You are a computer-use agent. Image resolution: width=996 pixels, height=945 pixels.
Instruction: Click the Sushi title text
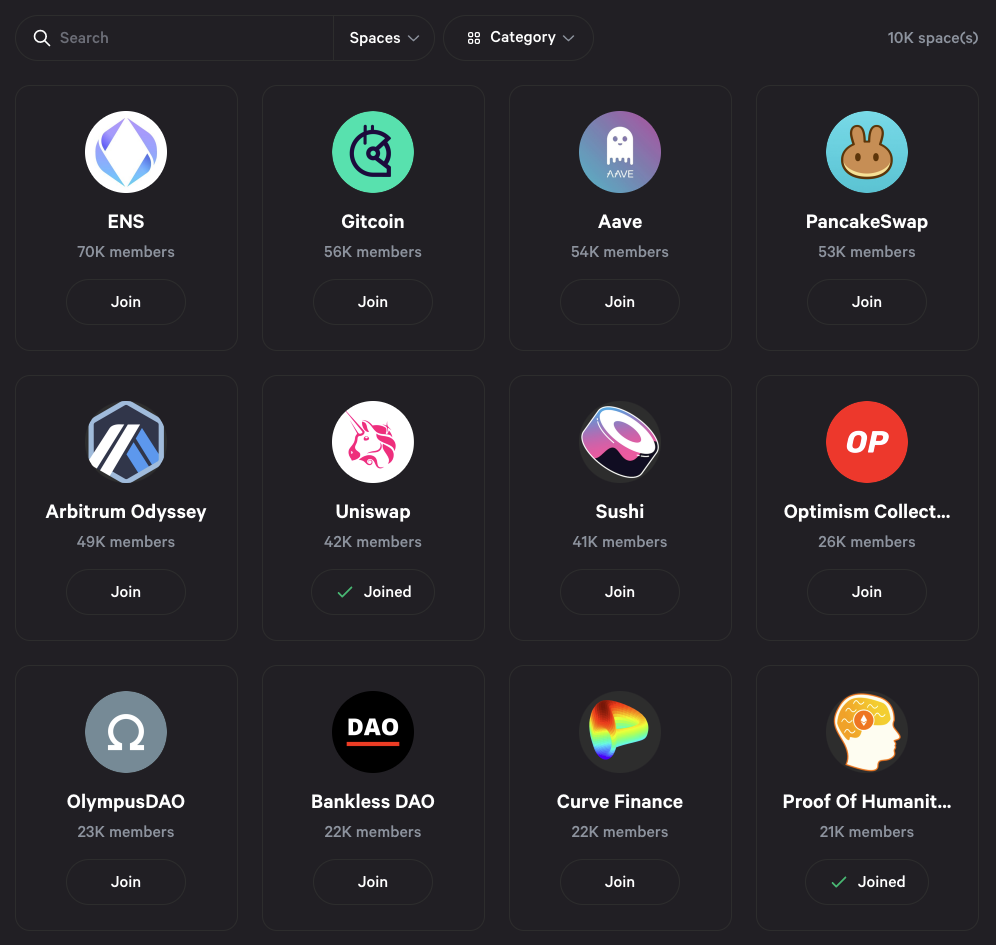click(x=620, y=512)
